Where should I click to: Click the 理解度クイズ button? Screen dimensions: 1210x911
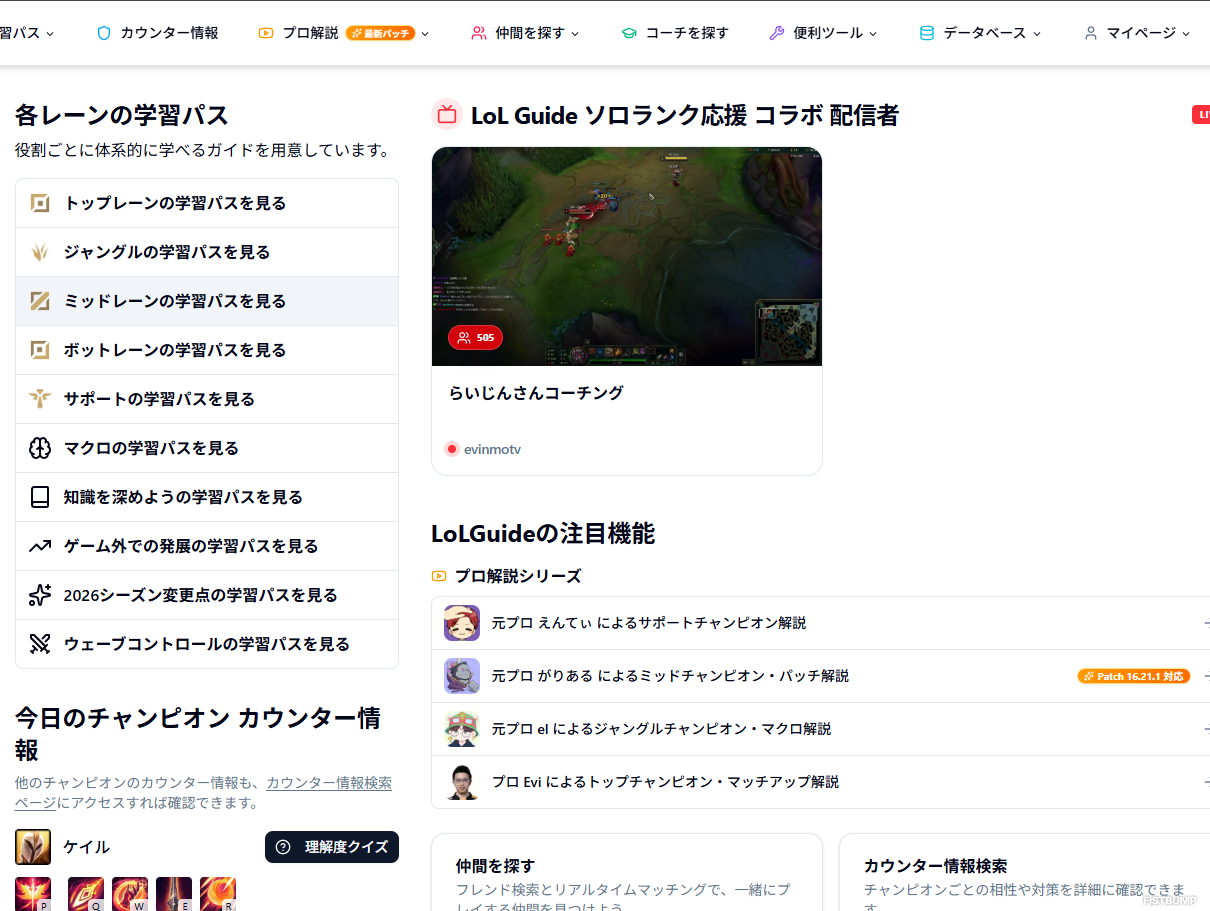332,847
